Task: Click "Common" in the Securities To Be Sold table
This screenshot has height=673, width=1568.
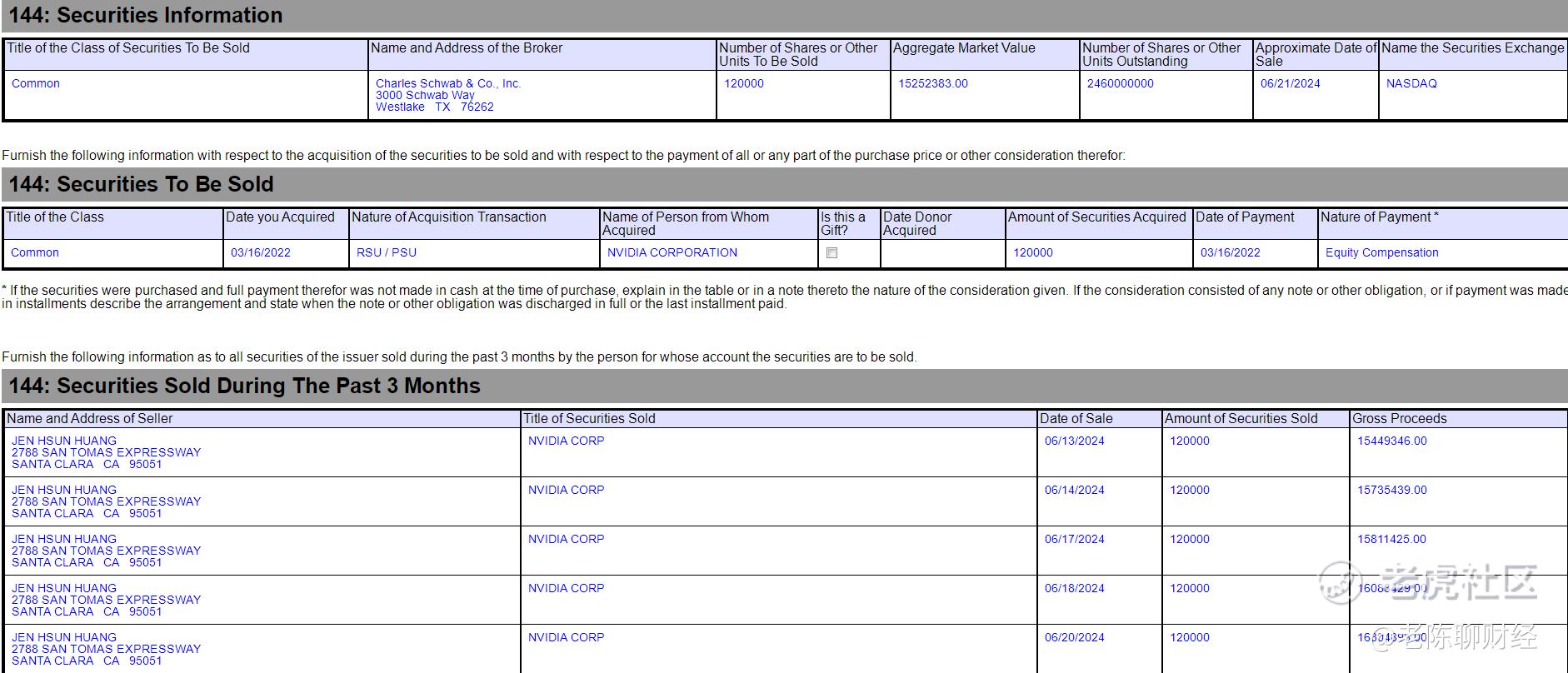Action: [35, 252]
